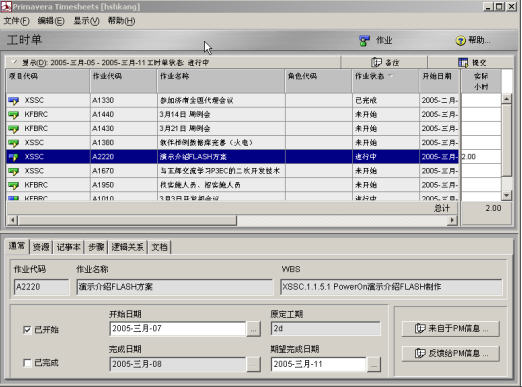This screenshot has height=387, width=522.
Task: Switch to the 逻辑关系 tab
Action: click(128, 247)
